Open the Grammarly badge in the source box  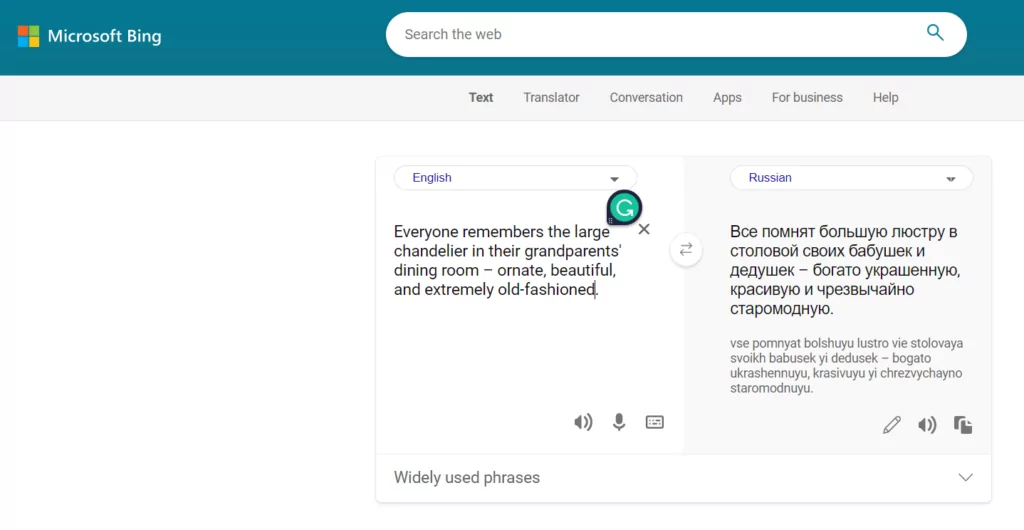click(x=624, y=208)
